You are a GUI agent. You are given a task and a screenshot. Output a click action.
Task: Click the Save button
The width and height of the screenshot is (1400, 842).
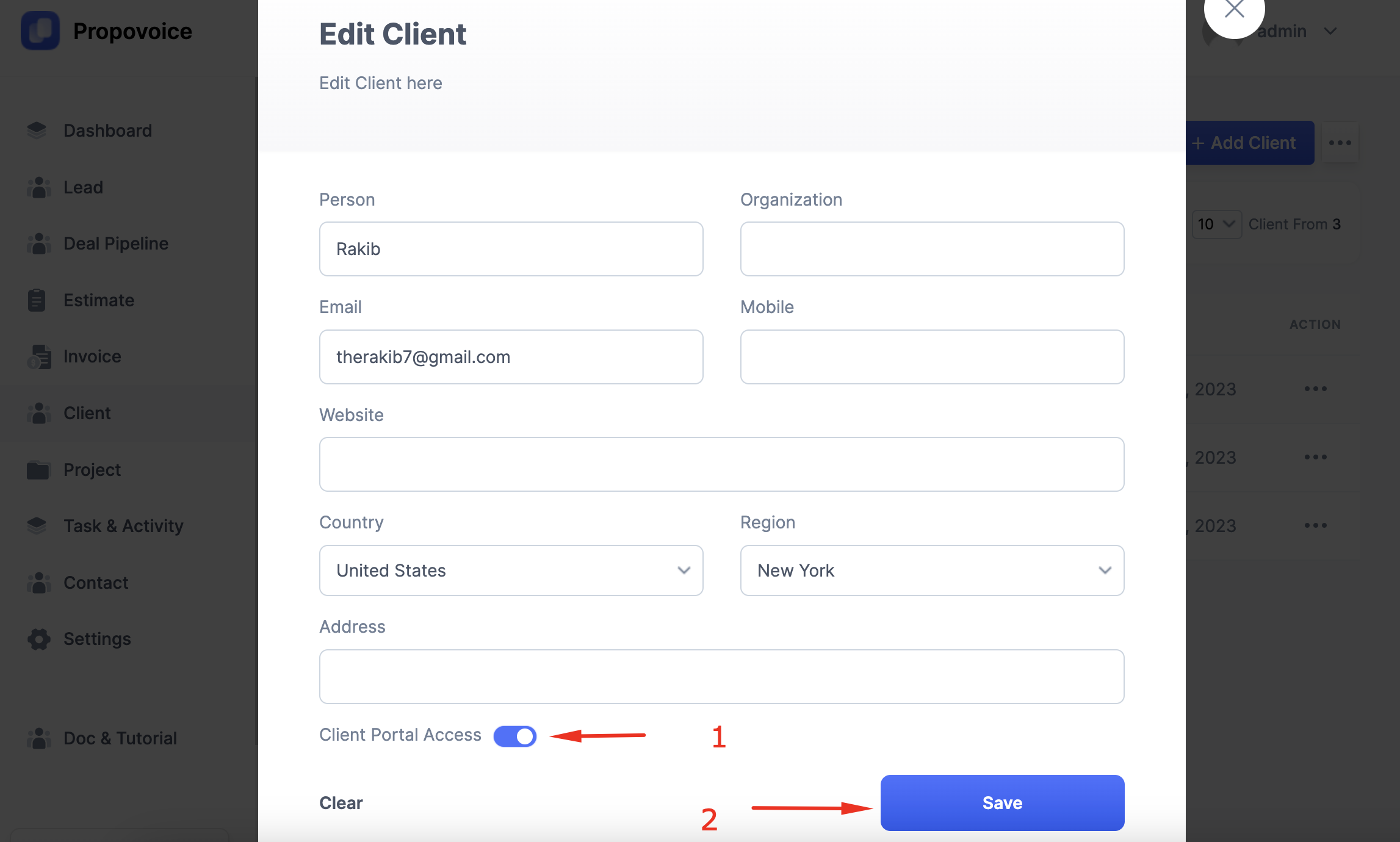click(x=1002, y=803)
